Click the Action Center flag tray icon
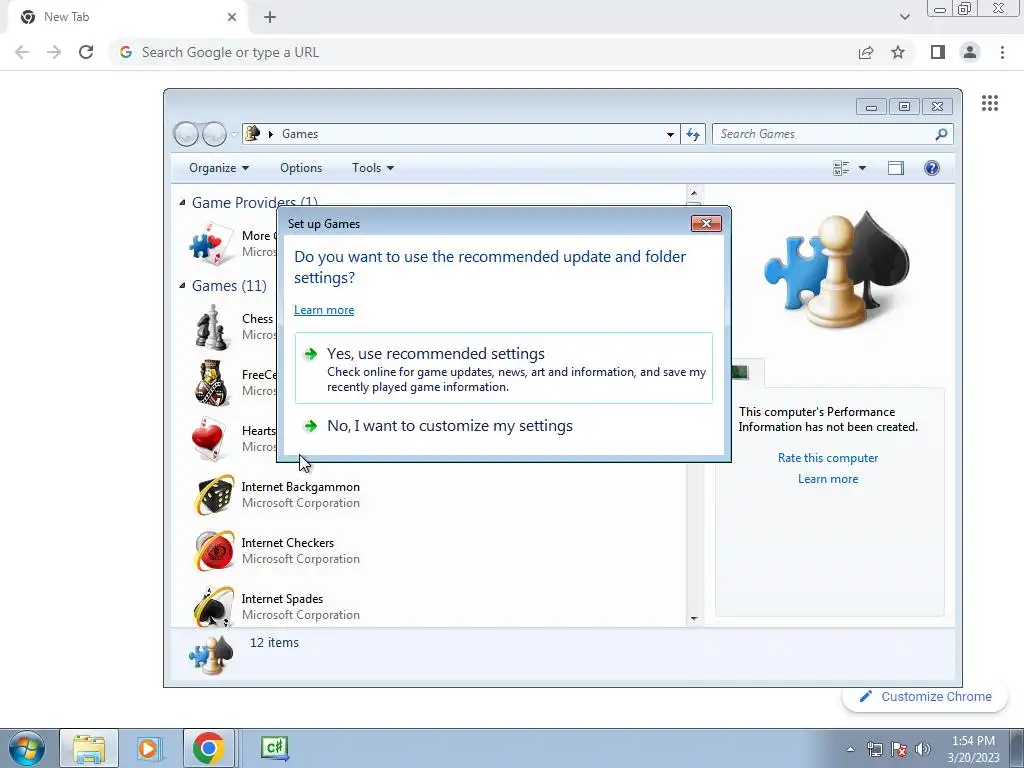1024x768 pixels. pyautogui.click(x=899, y=749)
